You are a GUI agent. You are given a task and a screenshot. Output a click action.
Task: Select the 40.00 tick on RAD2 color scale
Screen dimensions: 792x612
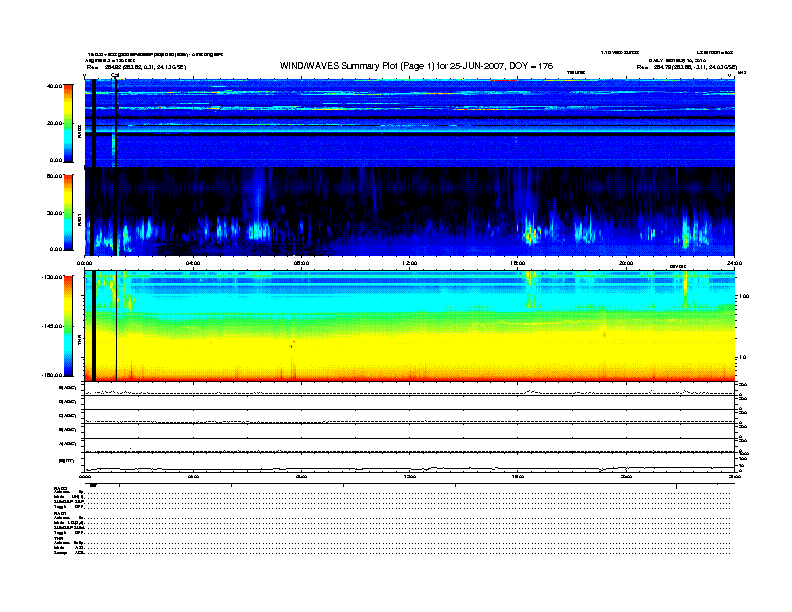click(55, 86)
